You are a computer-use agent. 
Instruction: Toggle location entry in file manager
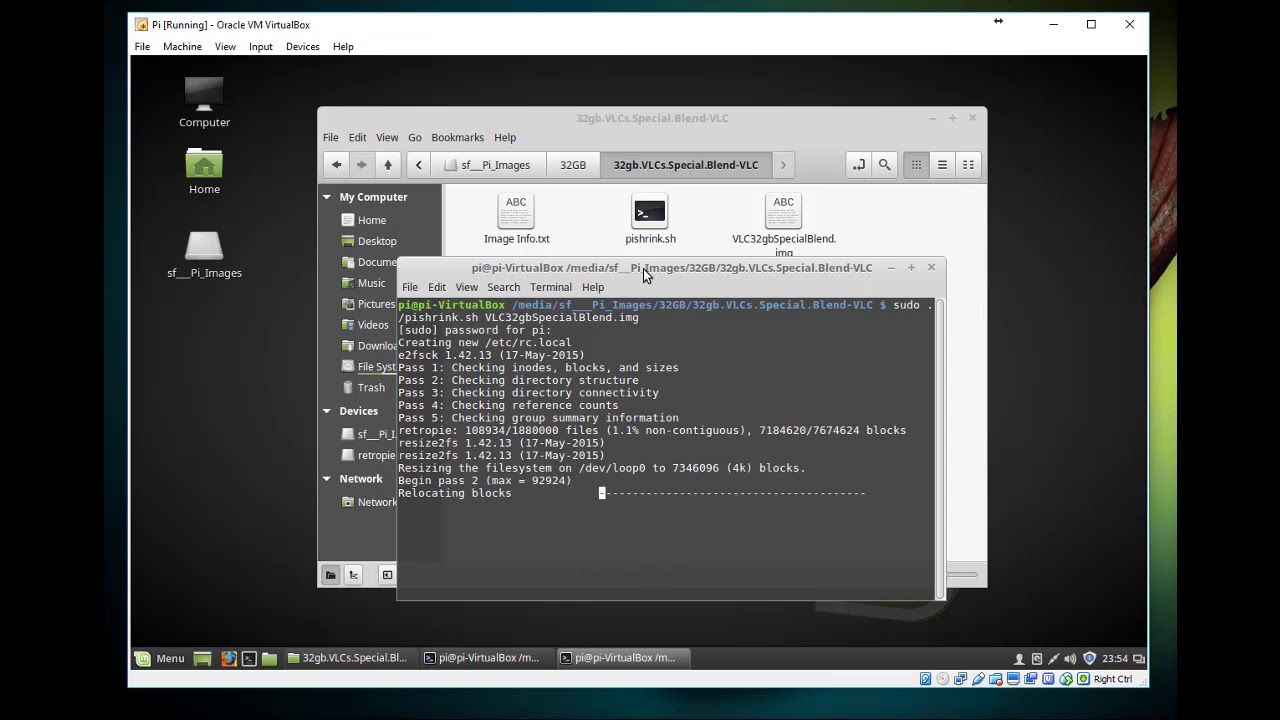pos(859,165)
